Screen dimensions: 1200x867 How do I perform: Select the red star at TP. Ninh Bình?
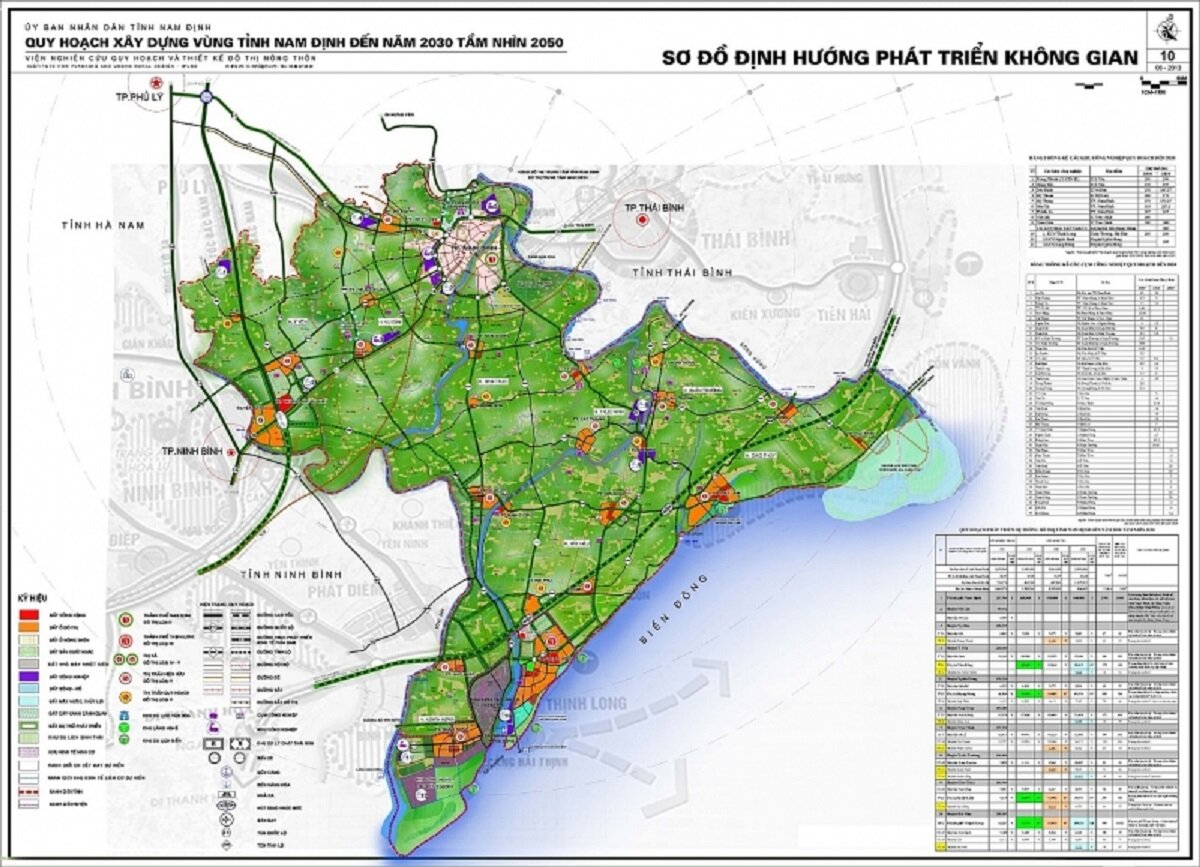pyautogui.click(x=233, y=453)
